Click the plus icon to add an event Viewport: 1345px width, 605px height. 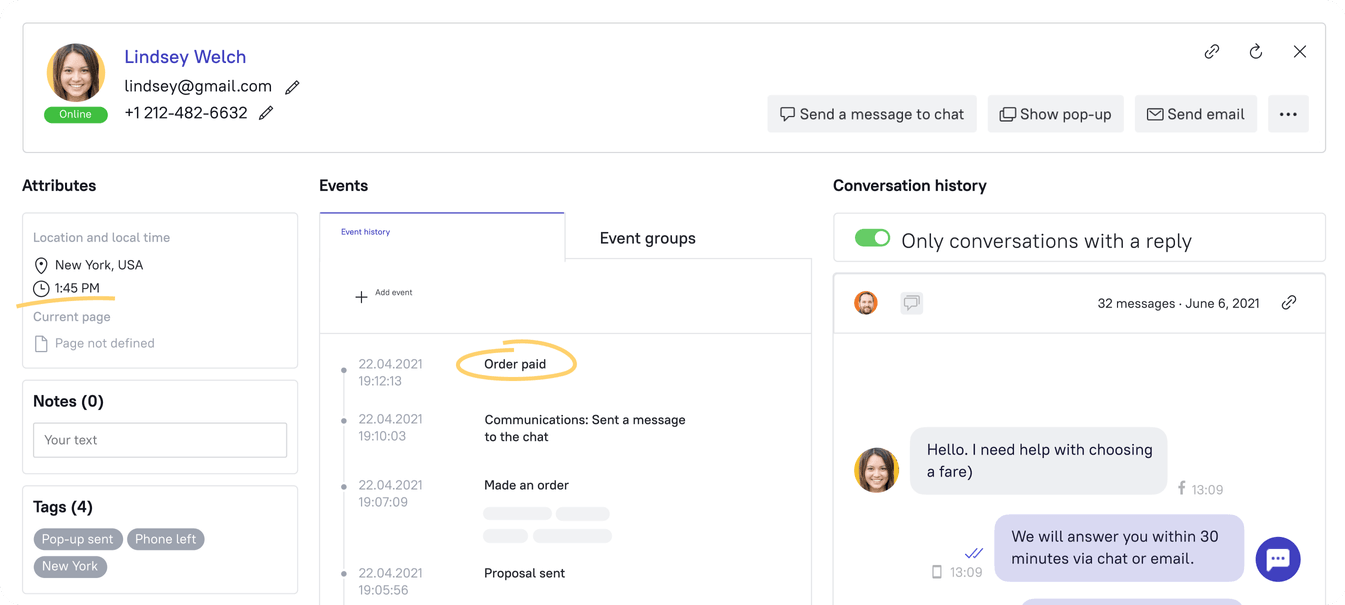(x=362, y=297)
